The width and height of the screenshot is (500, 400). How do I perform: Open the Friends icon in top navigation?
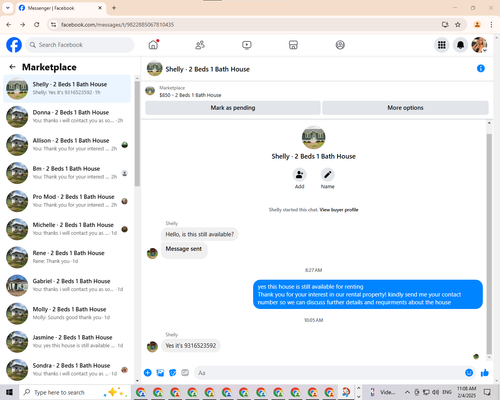coord(200,45)
